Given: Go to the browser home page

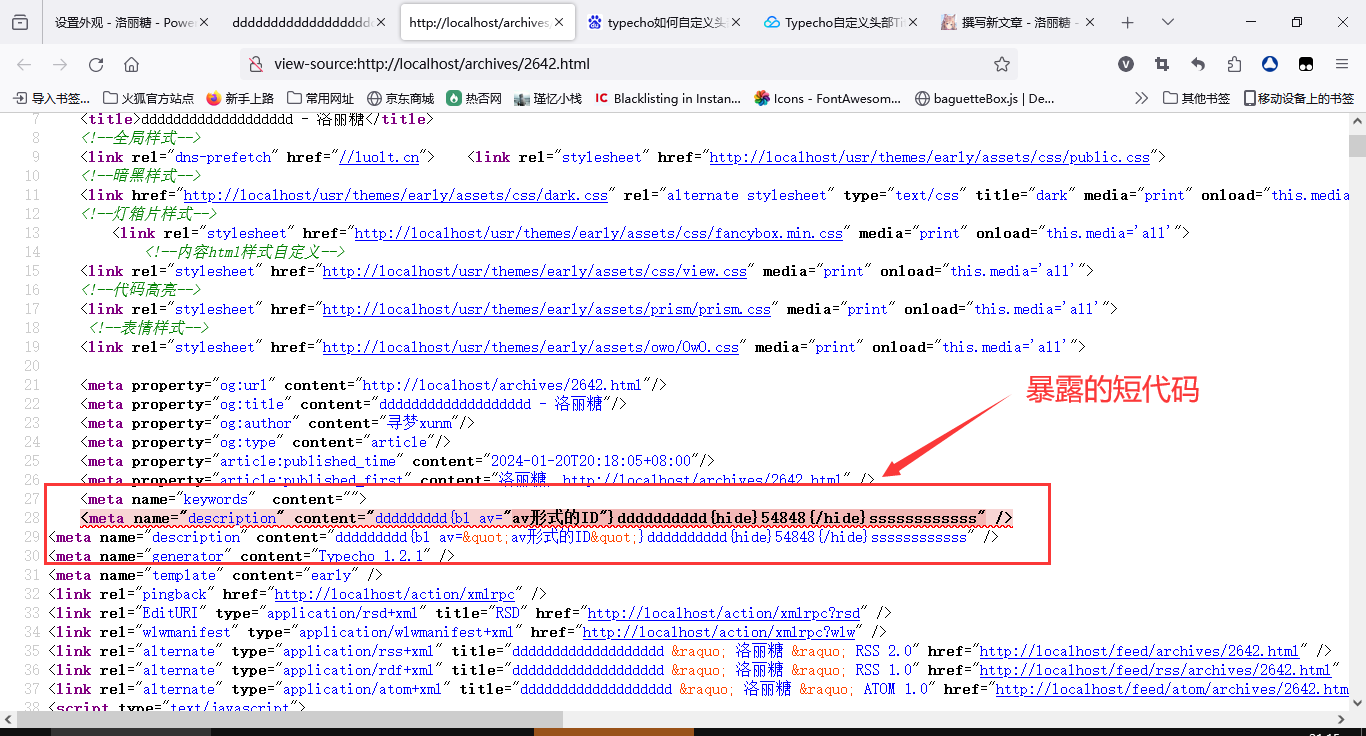Looking at the screenshot, I should tap(131, 64).
